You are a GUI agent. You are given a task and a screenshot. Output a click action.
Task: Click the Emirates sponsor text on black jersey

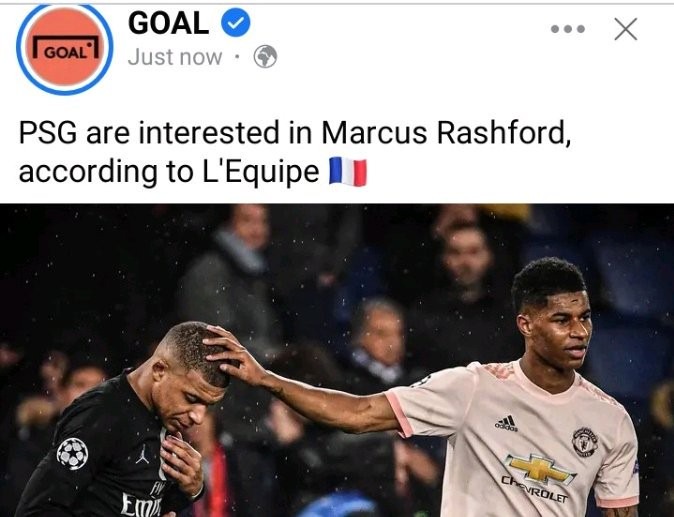point(141,504)
